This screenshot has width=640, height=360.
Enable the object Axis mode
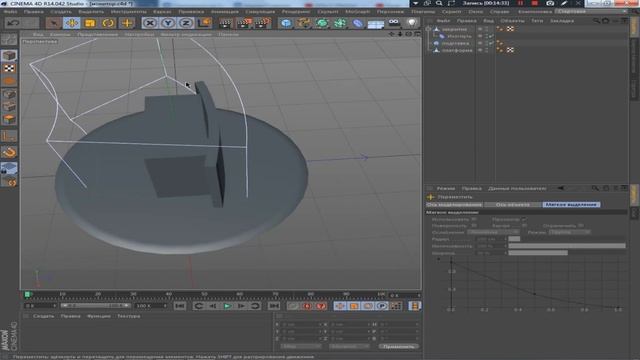tap(9, 136)
